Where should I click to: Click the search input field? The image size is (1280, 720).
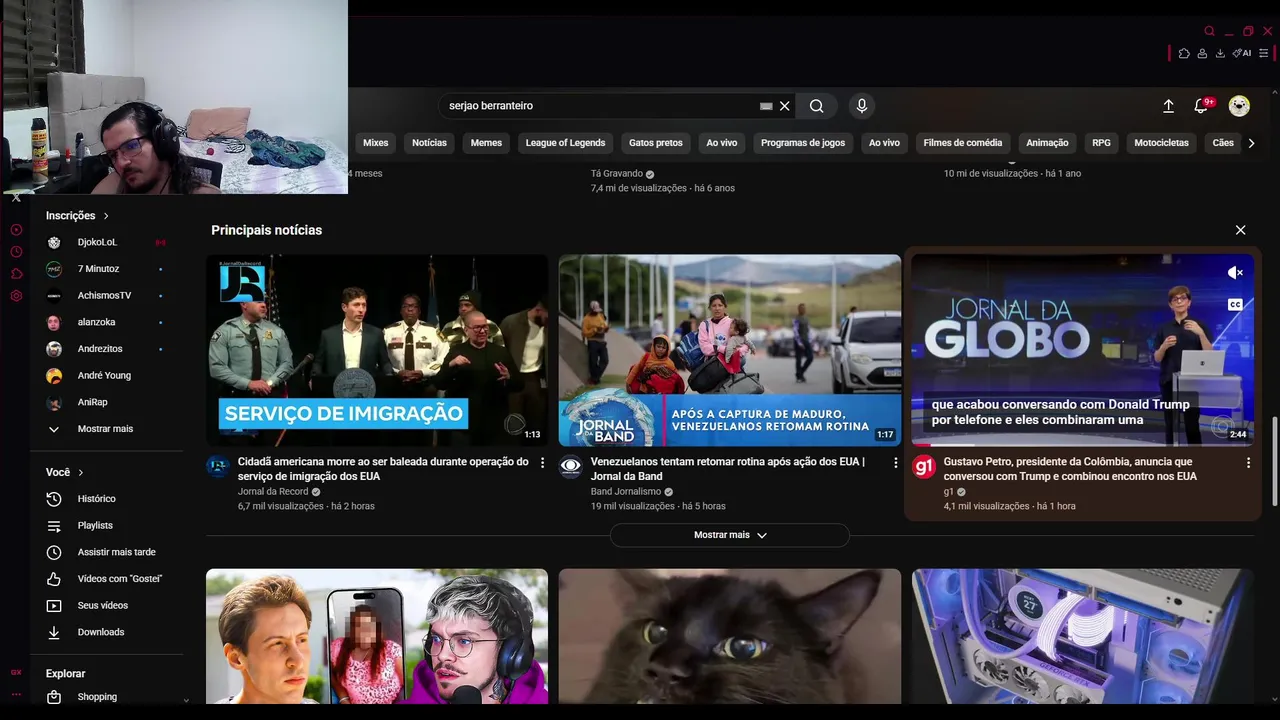tap(602, 106)
